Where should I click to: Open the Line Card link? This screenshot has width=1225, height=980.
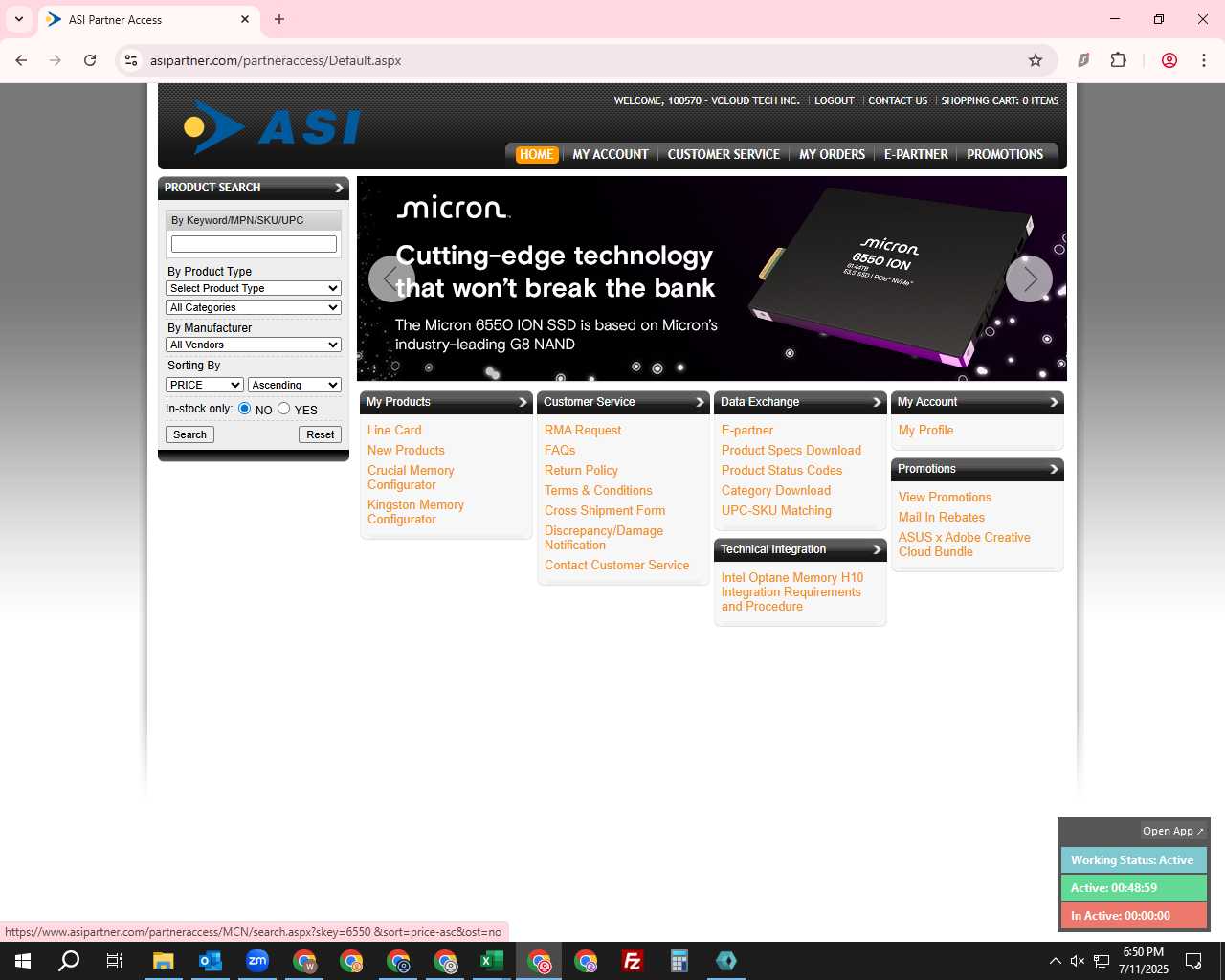(x=394, y=431)
